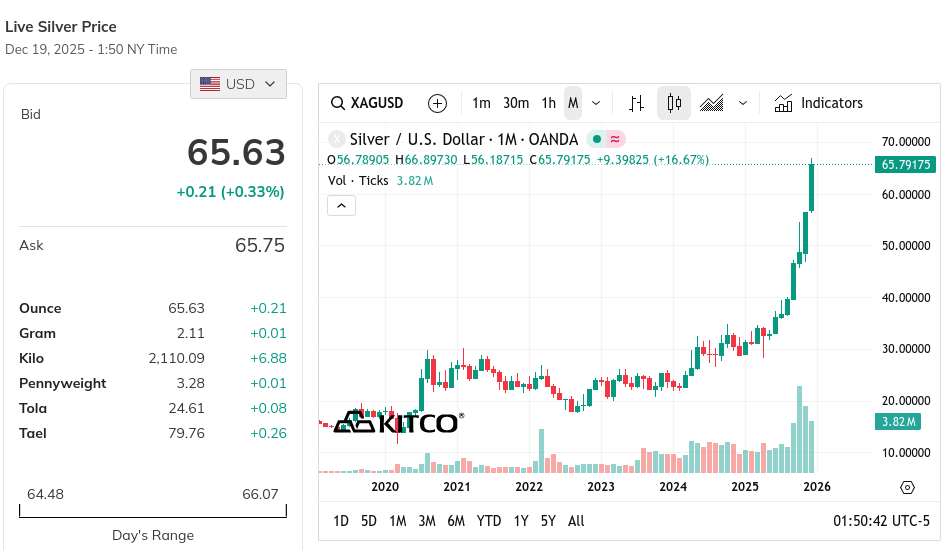Click the 70.00000 price axis label
This screenshot has height=550, width=952.
pos(906,141)
